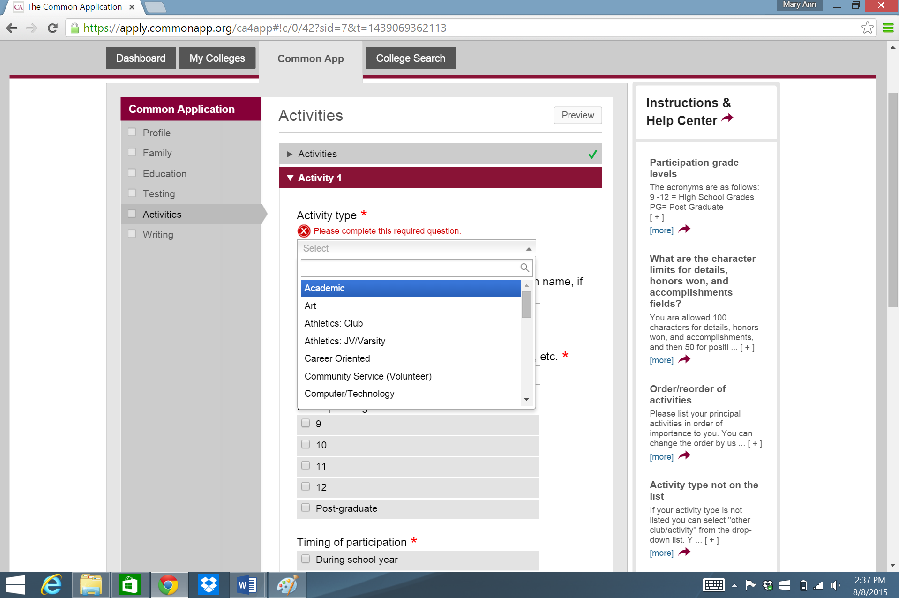
Task: Open the Activity type Select dropdown
Action: click(416, 248)
